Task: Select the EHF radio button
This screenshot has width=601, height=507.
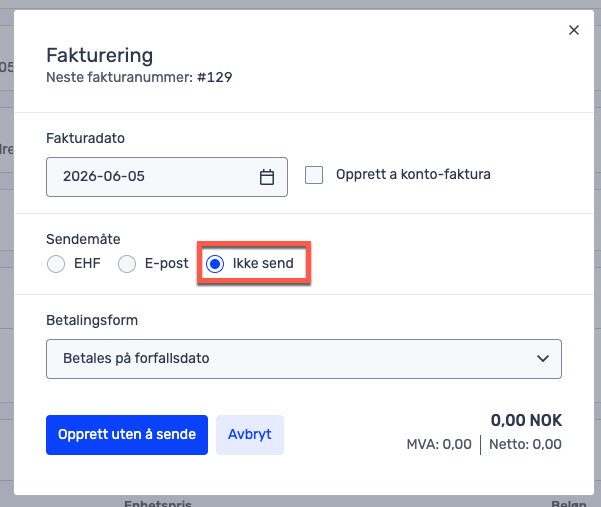Action: tap(56, 264)
